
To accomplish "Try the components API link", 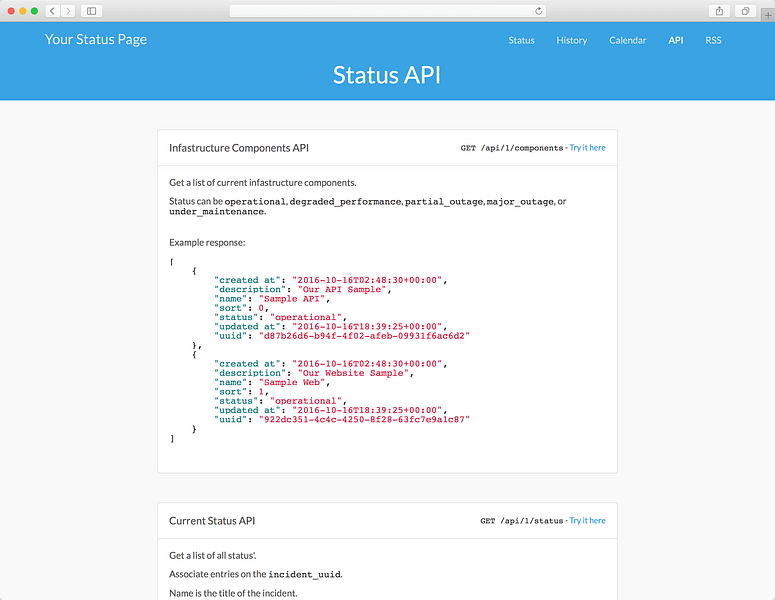I will [587, 148].
